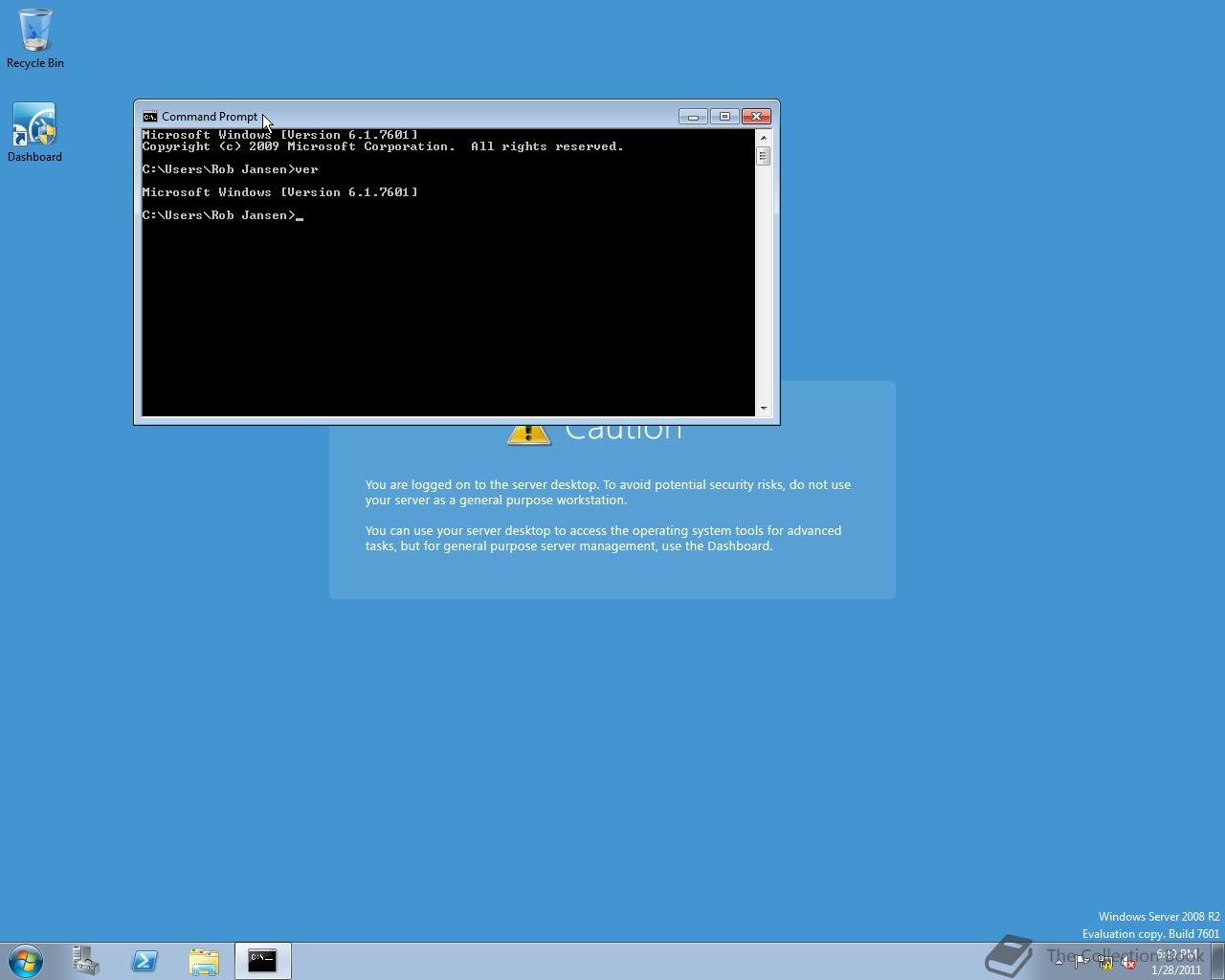Launch Windows PowerShell from the taskbar

tap(145, 960)
